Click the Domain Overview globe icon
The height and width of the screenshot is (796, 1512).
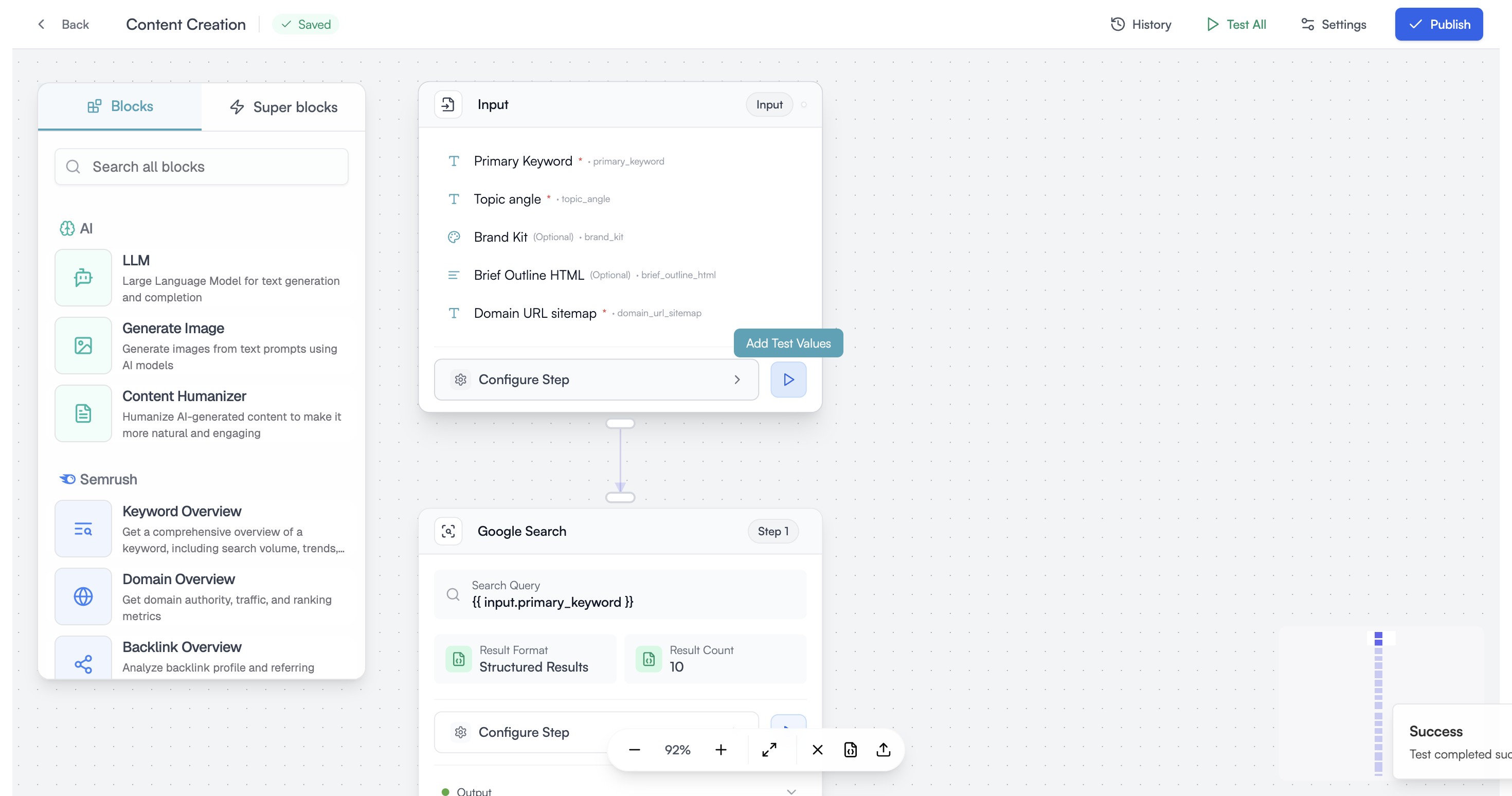(83, 596)
